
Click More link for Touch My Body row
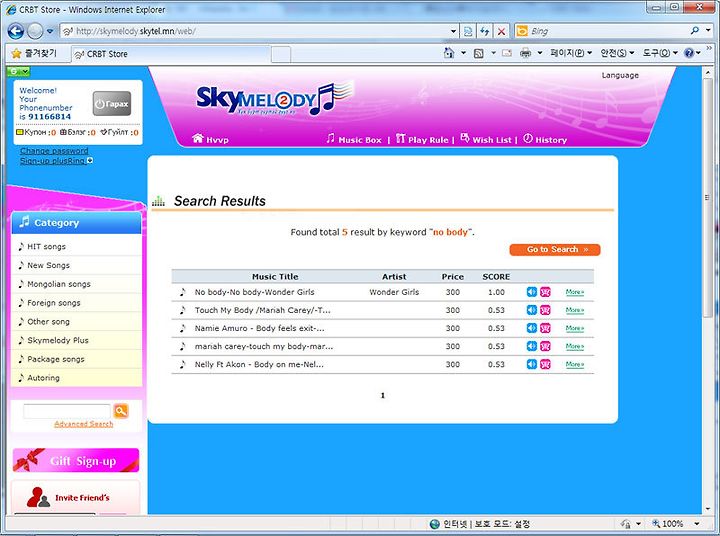point(574,310)
